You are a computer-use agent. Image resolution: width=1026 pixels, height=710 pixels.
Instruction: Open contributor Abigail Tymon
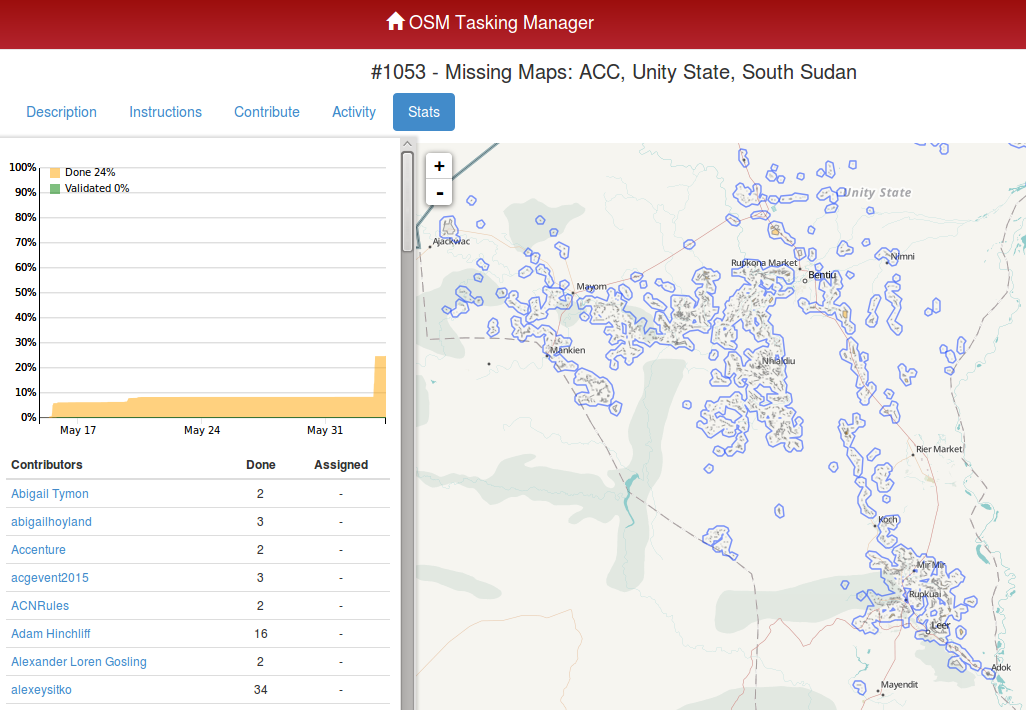tap(50, 493)
